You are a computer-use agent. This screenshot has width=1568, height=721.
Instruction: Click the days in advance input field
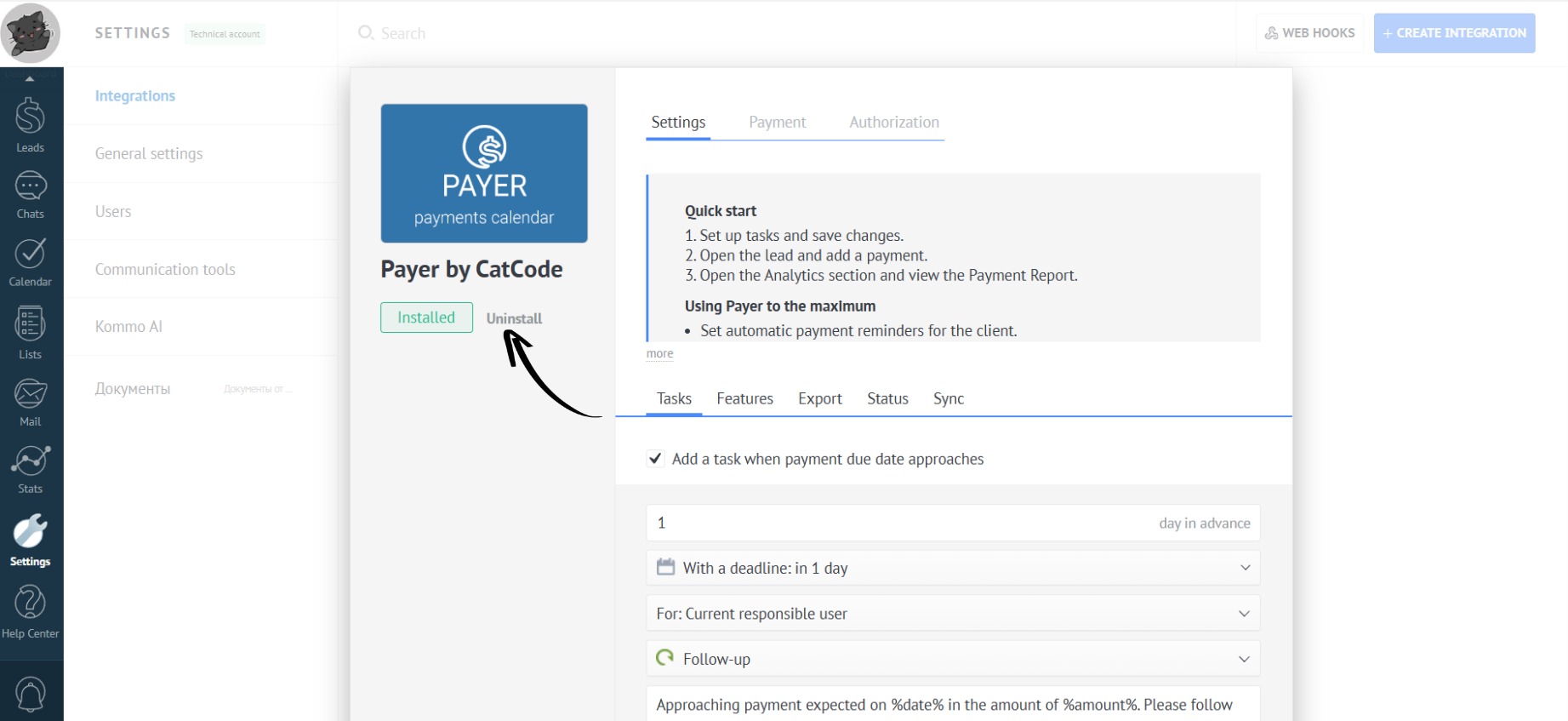pyautogui.click(x=893, y=523)
